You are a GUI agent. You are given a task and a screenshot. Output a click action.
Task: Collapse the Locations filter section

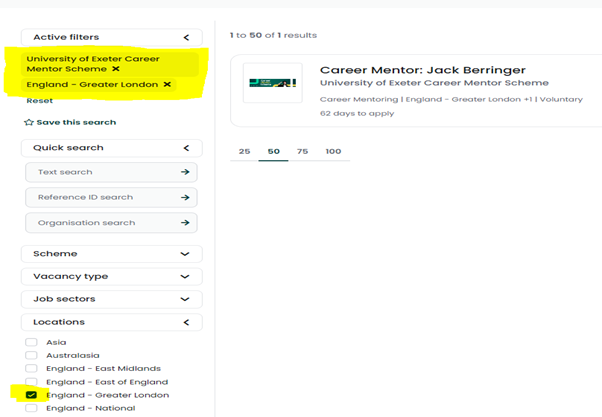185,322
